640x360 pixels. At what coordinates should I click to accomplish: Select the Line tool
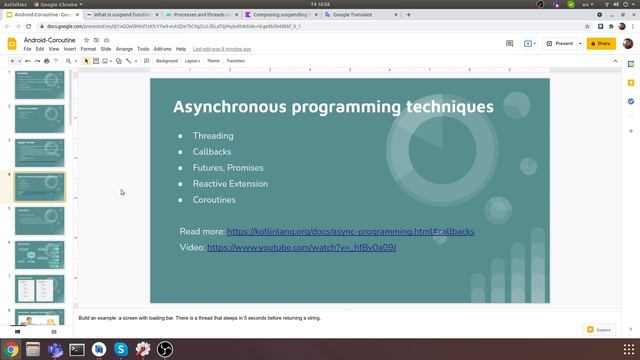(129, 61)
